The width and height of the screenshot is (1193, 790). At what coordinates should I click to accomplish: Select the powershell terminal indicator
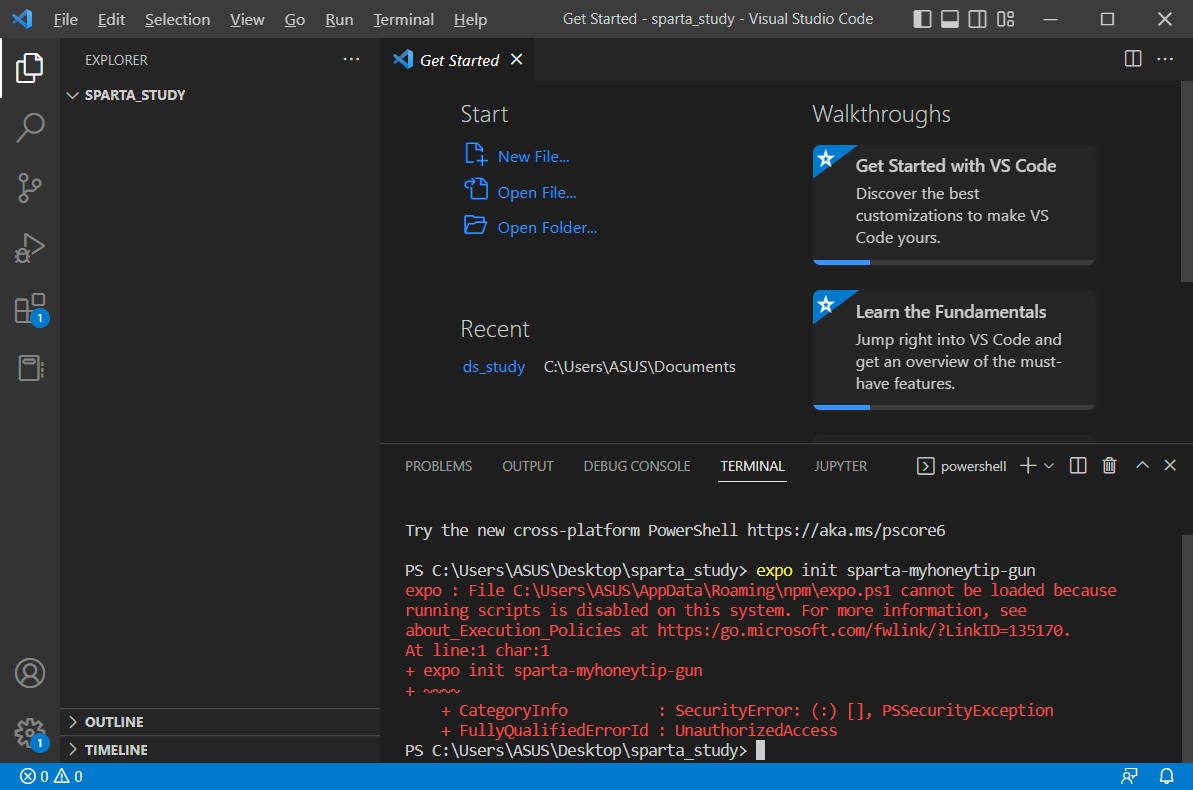pyautogui.click(x=962, y=466)
